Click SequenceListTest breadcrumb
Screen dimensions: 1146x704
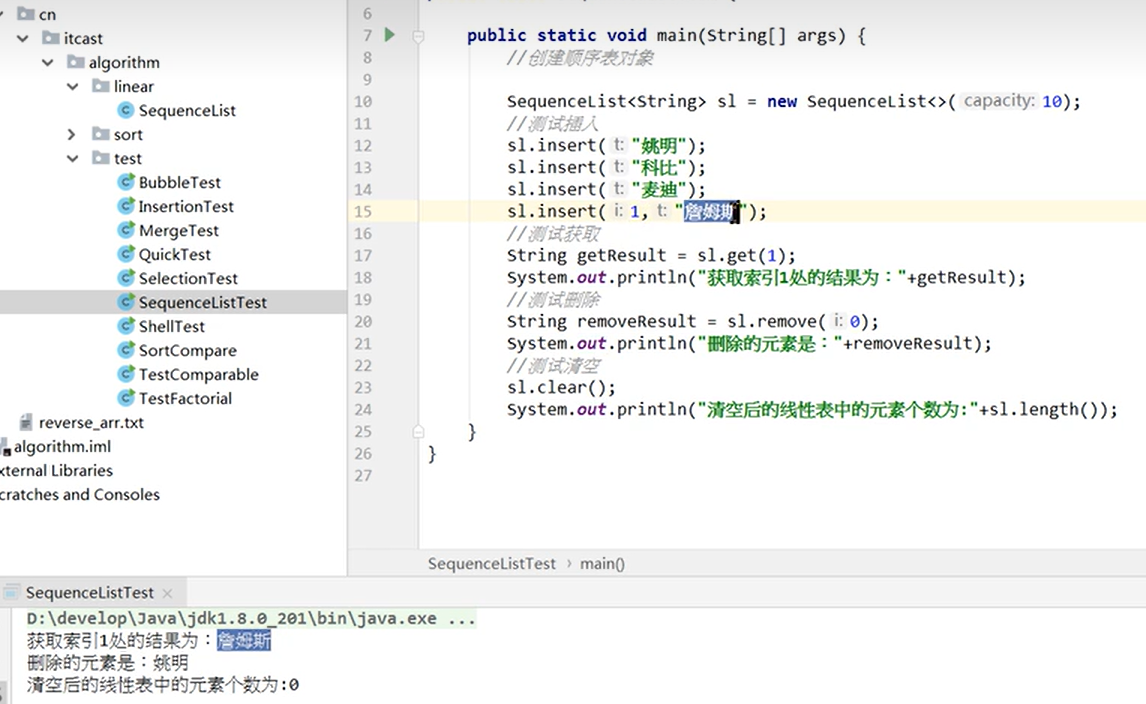(x=492, y=564)
